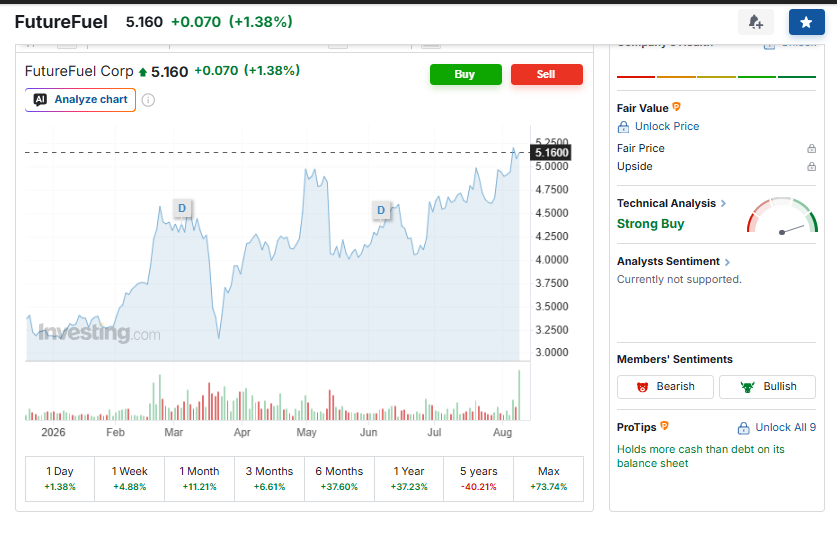
Task: Expand Analysts Sentiment via its chevron
Action: [727, 262]
